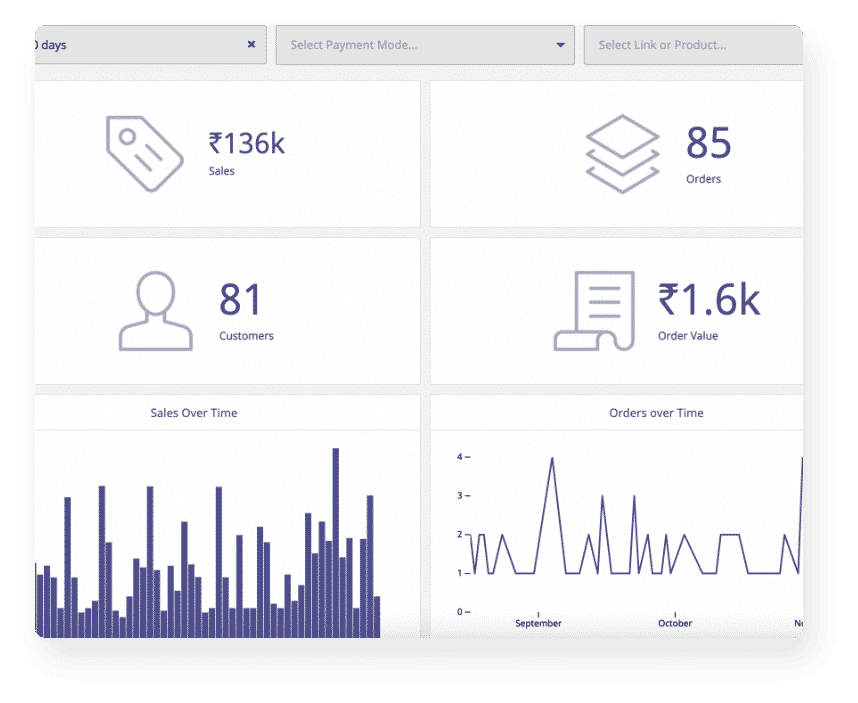The image size is (858, 703).
Task: Select the Sales Over Time chart title
Action: point(194,413)
